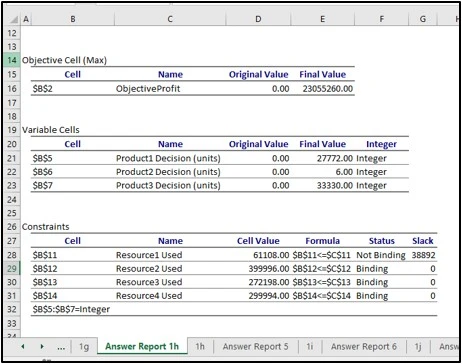462x364 pixels.
Task: Click Resource3 Used cell
Action: (x=149, y=282)
